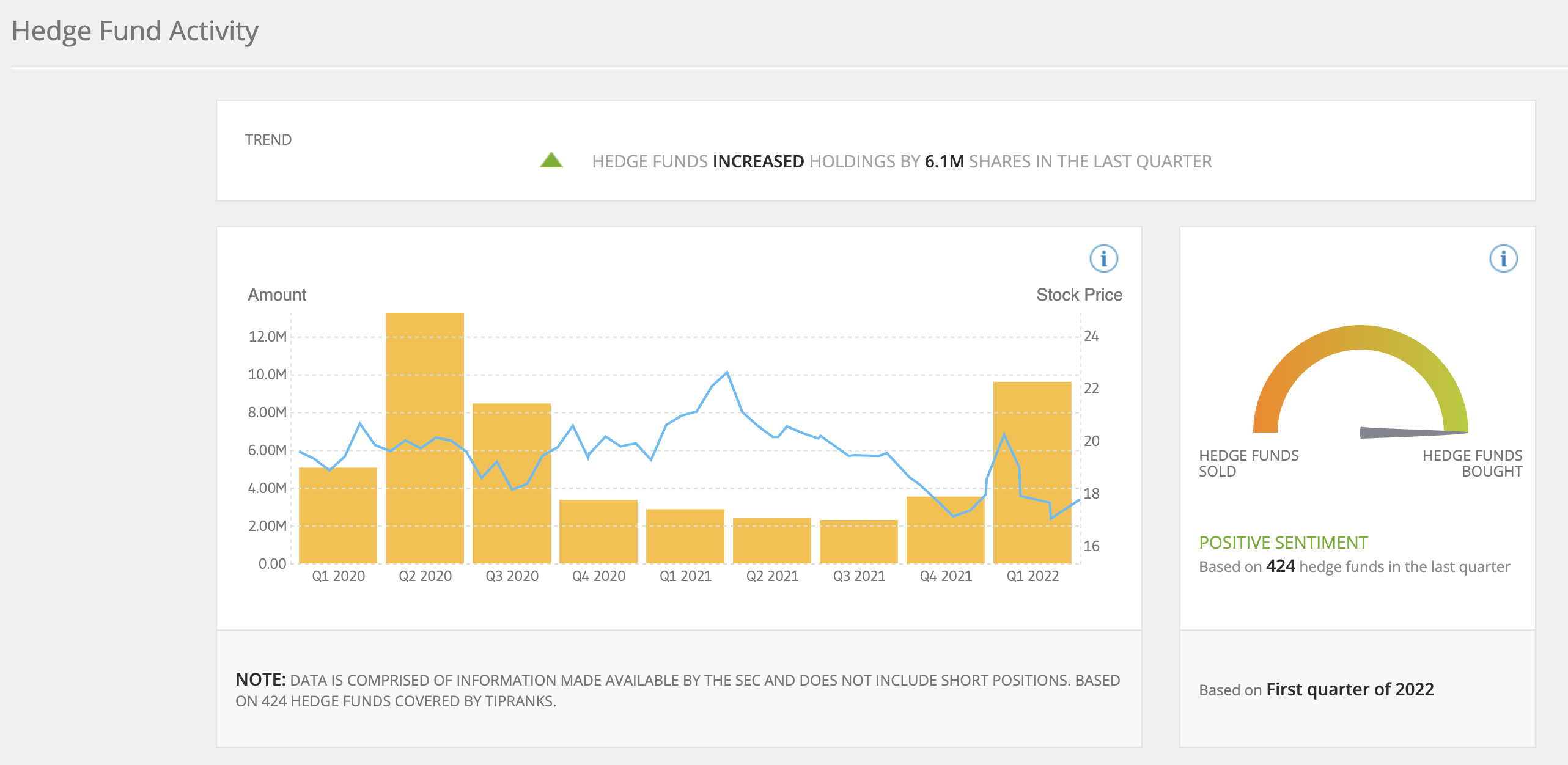
Task: Click the '4.00M' amount axis label
Action: [x=267, y=488]
